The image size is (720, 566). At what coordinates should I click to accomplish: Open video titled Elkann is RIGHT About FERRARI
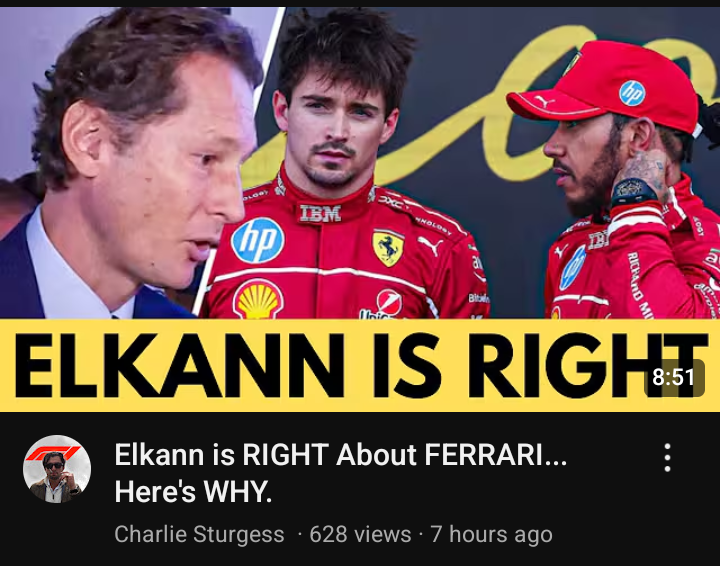coord(340,473)
